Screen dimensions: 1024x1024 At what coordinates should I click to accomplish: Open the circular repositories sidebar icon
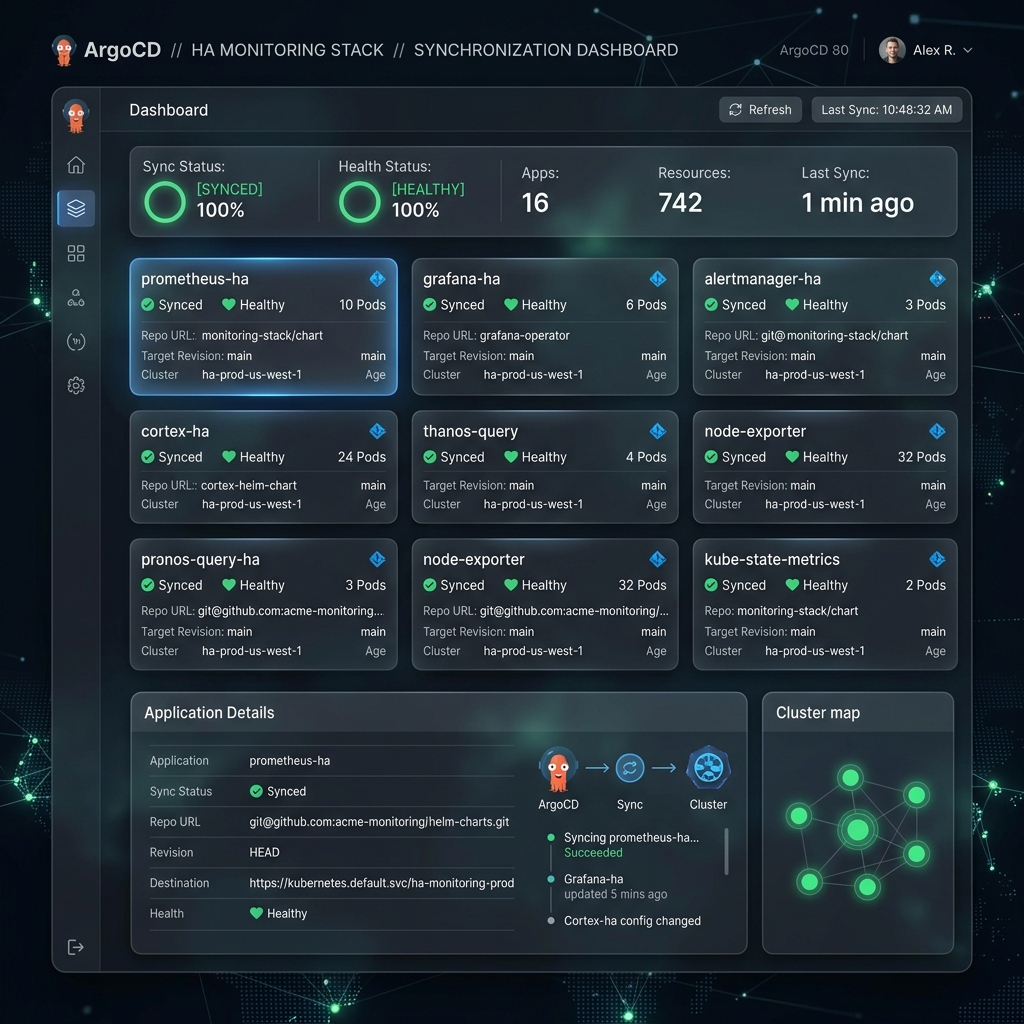76,342
